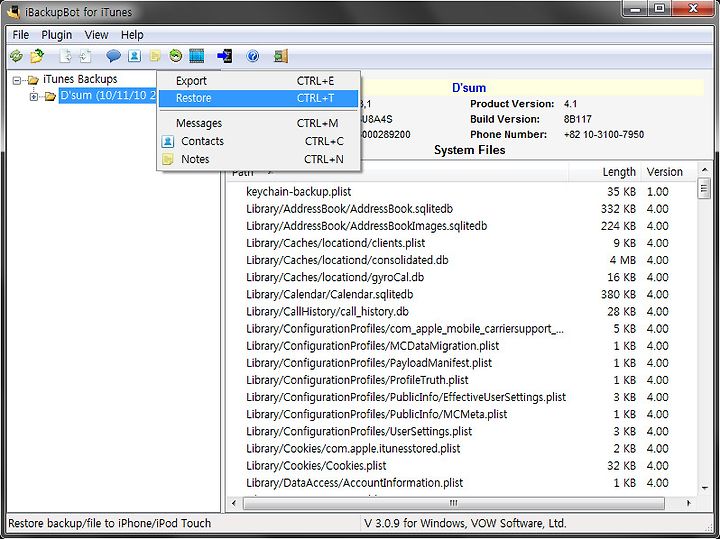Viewport: 720px width, 539px height.
Task: Choose Notes from the context menu
Action: click(x=259, y=159)
